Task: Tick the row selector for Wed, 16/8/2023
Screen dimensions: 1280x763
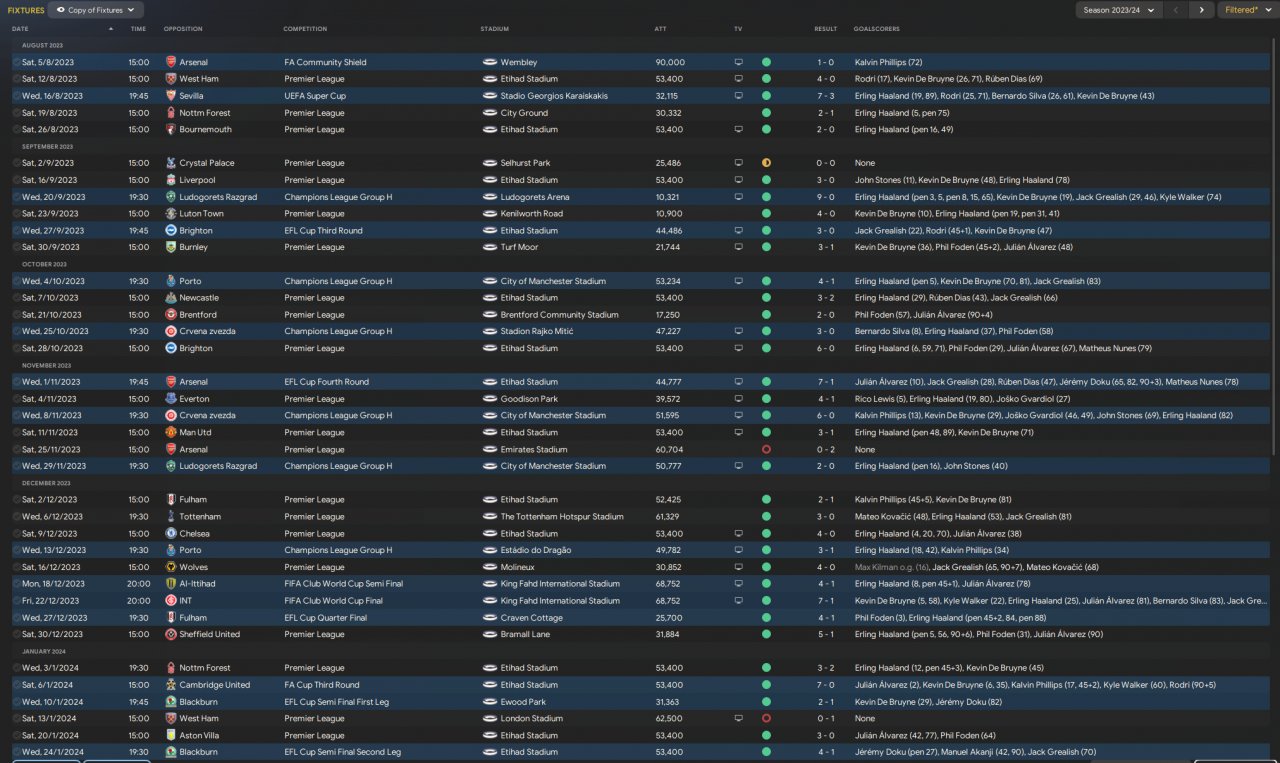Action: (16, 96)
